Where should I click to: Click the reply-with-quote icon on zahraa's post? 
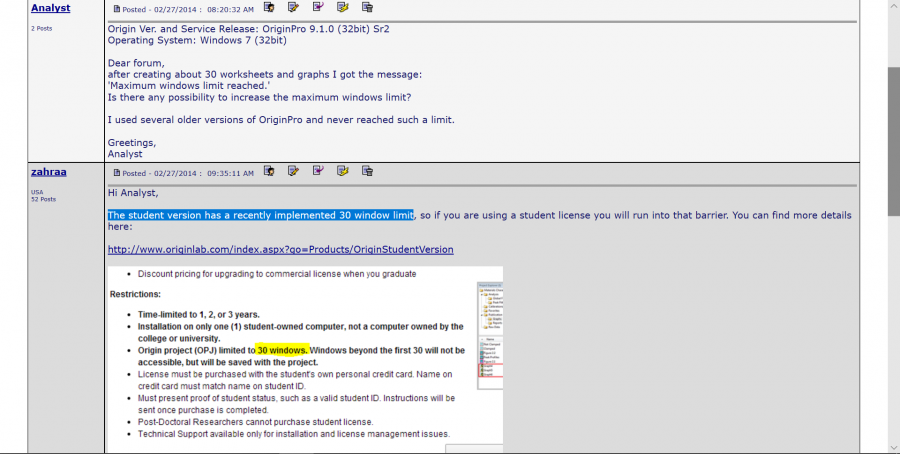(318, 170)
